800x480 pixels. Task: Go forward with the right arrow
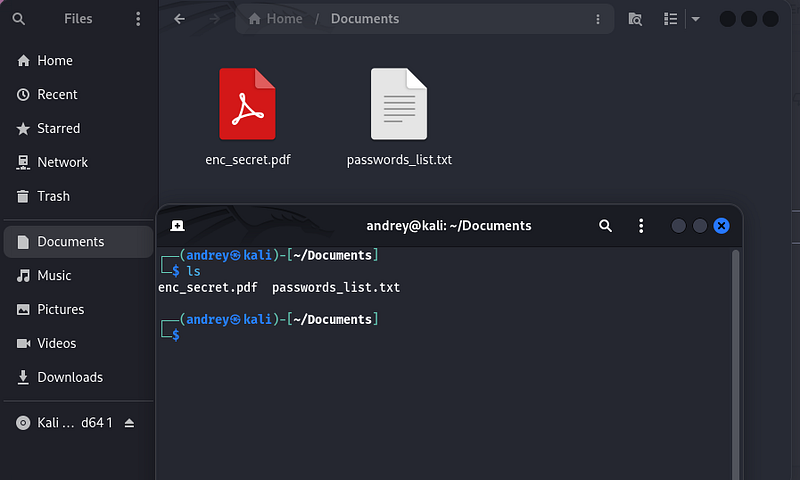(x=214, y=19)
